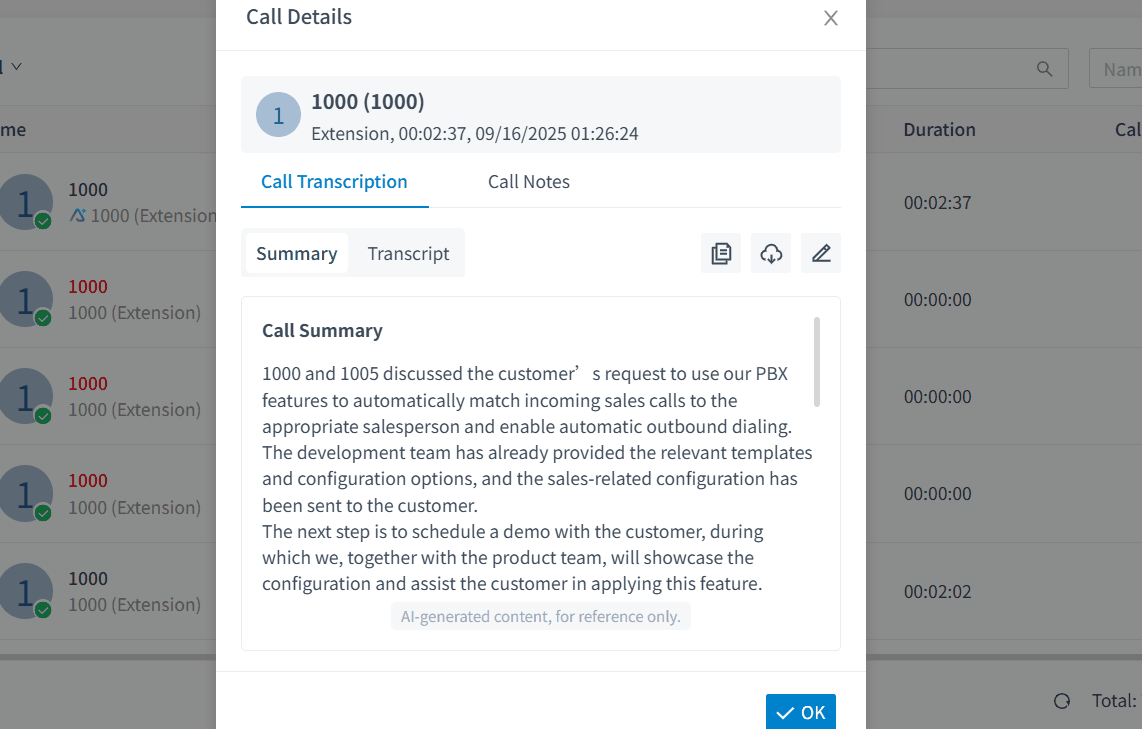Click the Call Summary scrollbar
The width and height of the screenshot is (1142, 729).
tap(817, 362)
